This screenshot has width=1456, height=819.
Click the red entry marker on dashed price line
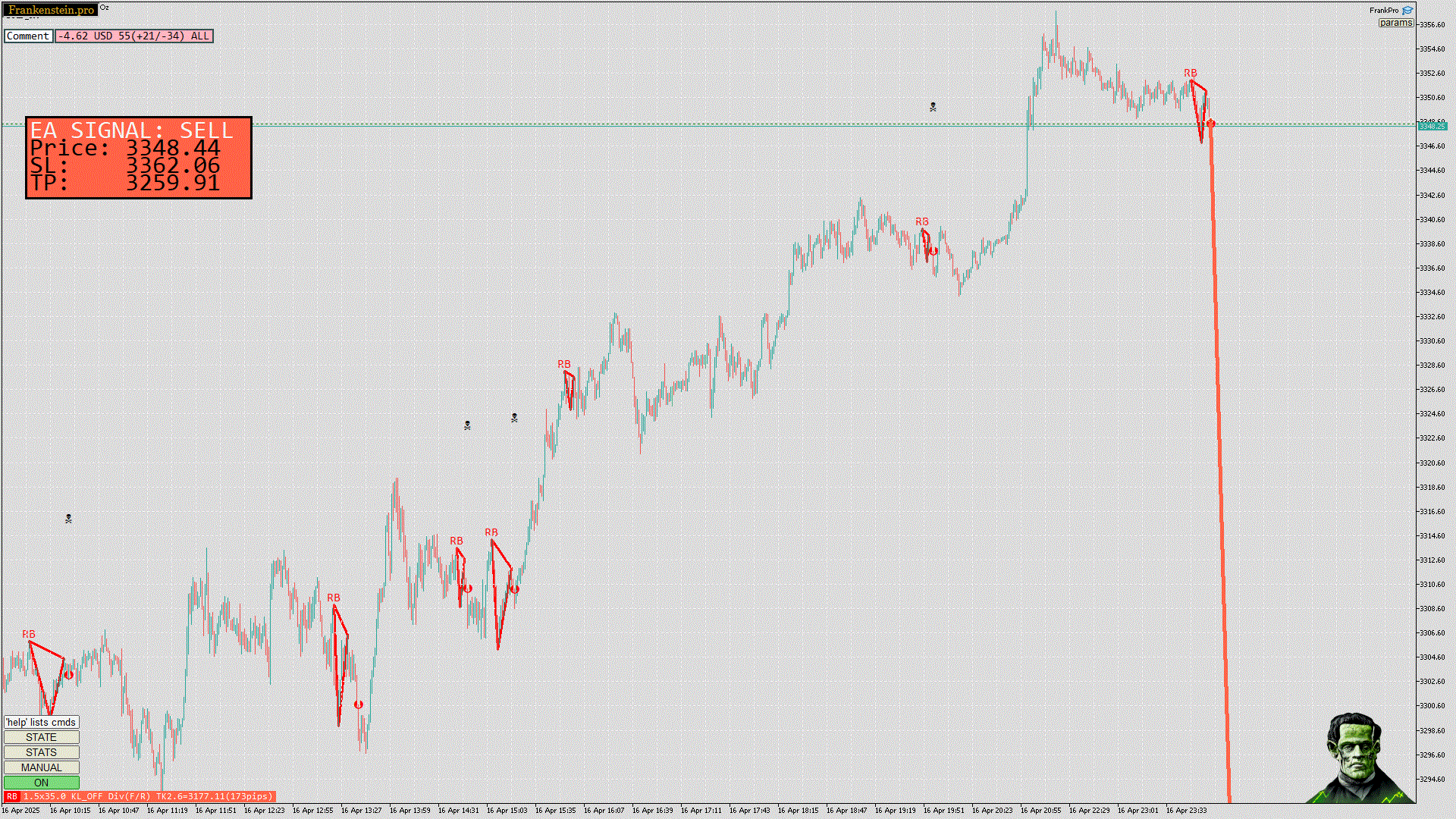click(x=1211, y=124)
